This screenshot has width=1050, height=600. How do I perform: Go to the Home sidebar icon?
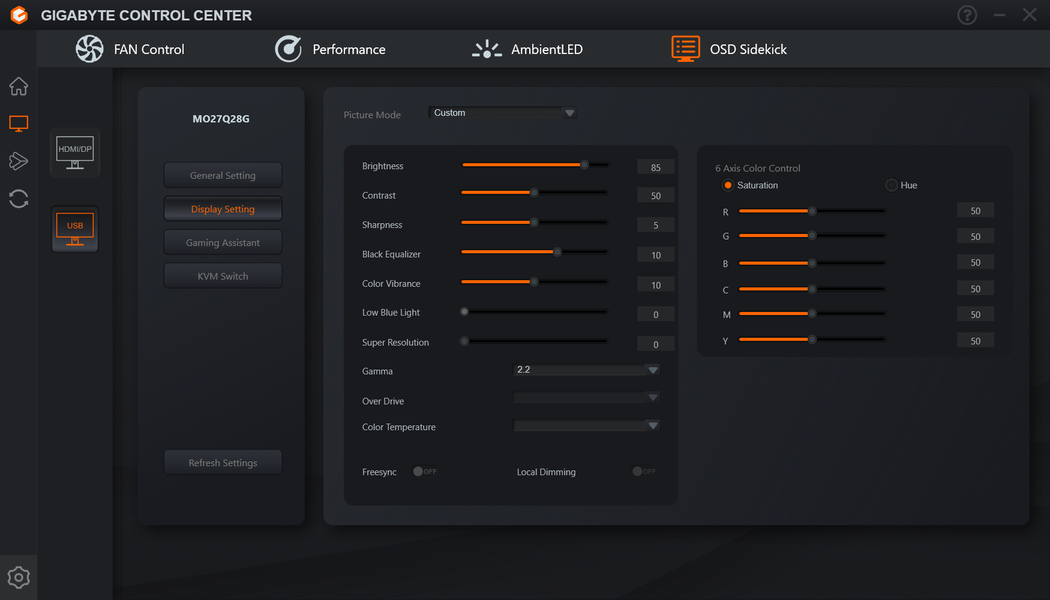coord(19,86)
